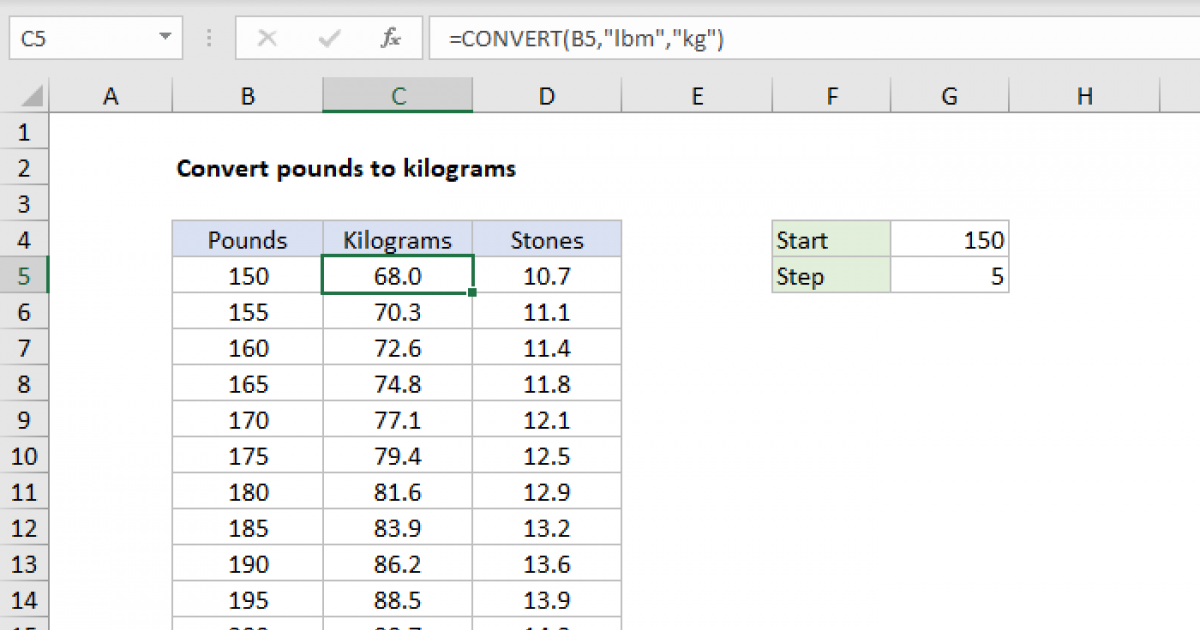Click the Enter checkmark icon in formula bar
The width and height of the screenshot is (1200, 630).
pos(328,38)
